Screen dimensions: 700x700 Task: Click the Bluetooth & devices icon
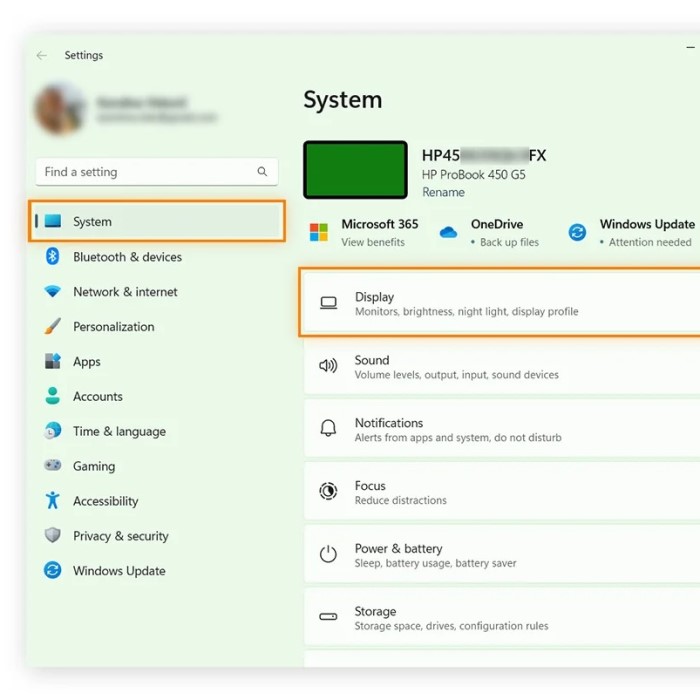(53, 257)
